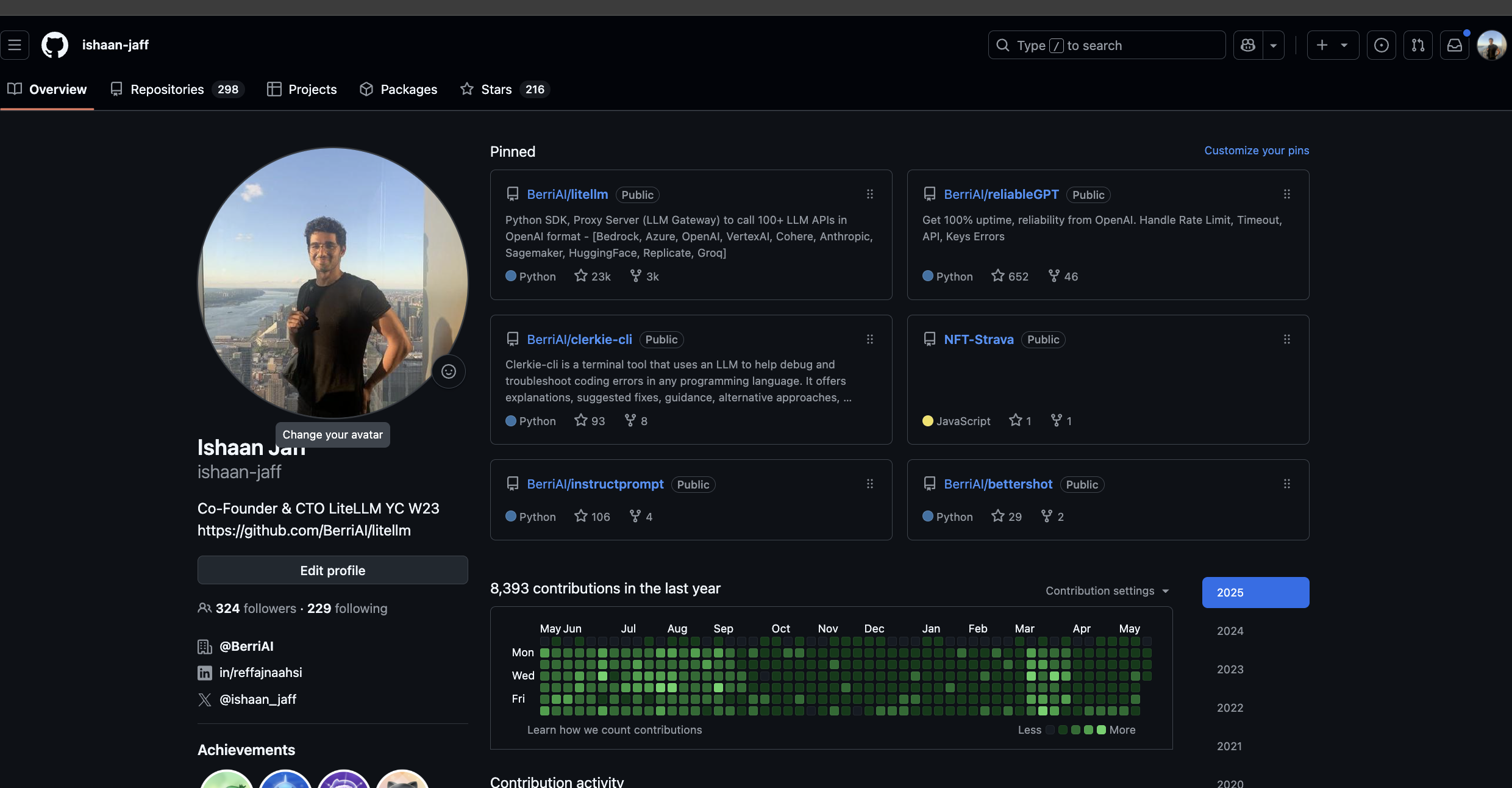Viewport: 1512px width, 788px height.
Task: Open Contribution settings dropdown
Action: [1106, 590]
